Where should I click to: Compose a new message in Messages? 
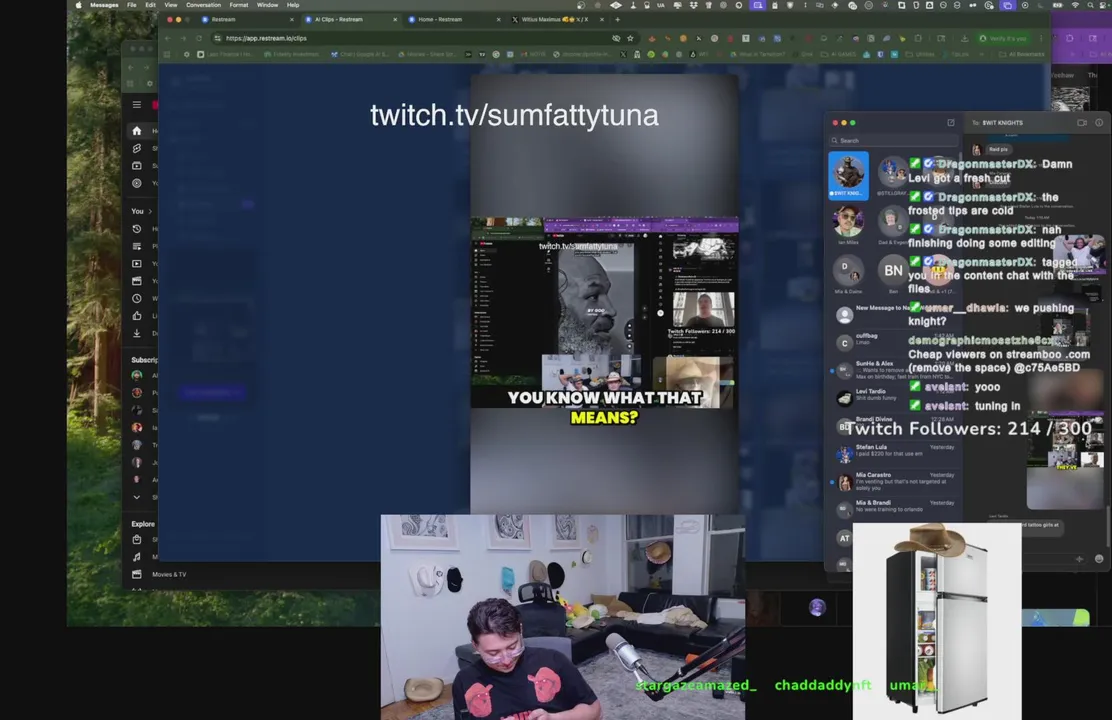tap(950, 123)
